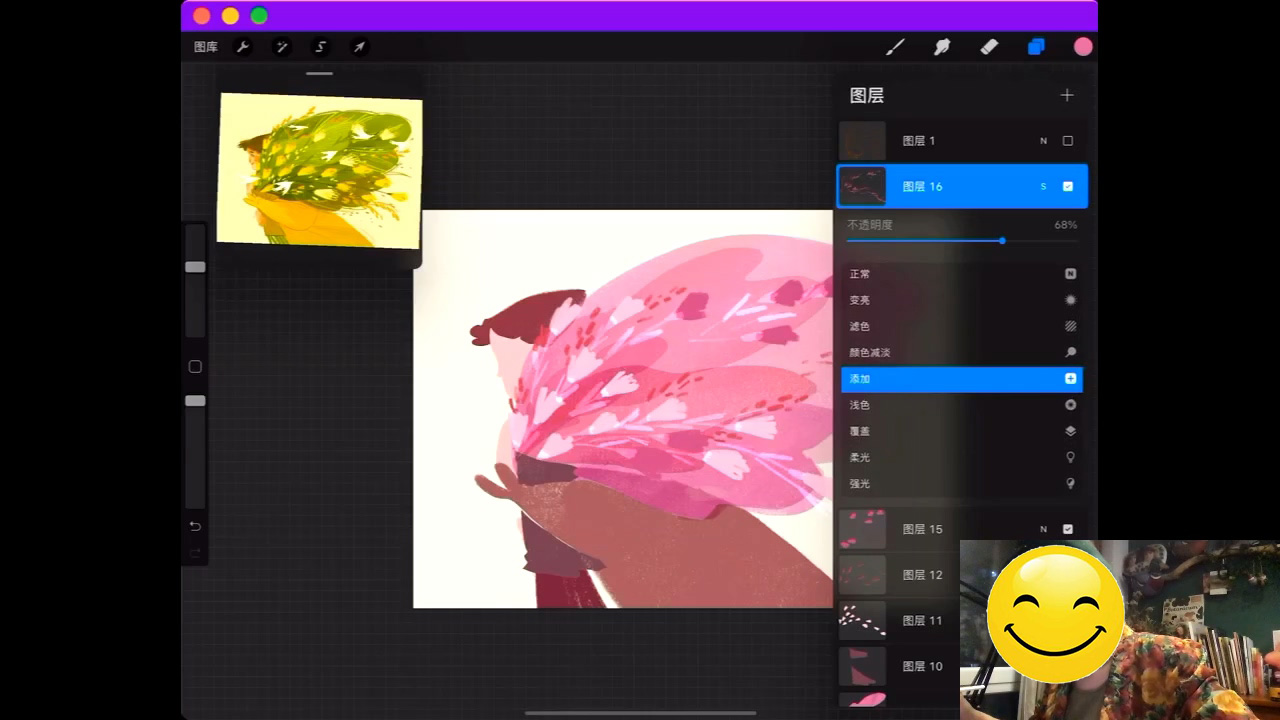Screen dimensions: 1280x720
Task: Add a new layer with plus button
Action: pyautogui.click(x=1067, y=95)
